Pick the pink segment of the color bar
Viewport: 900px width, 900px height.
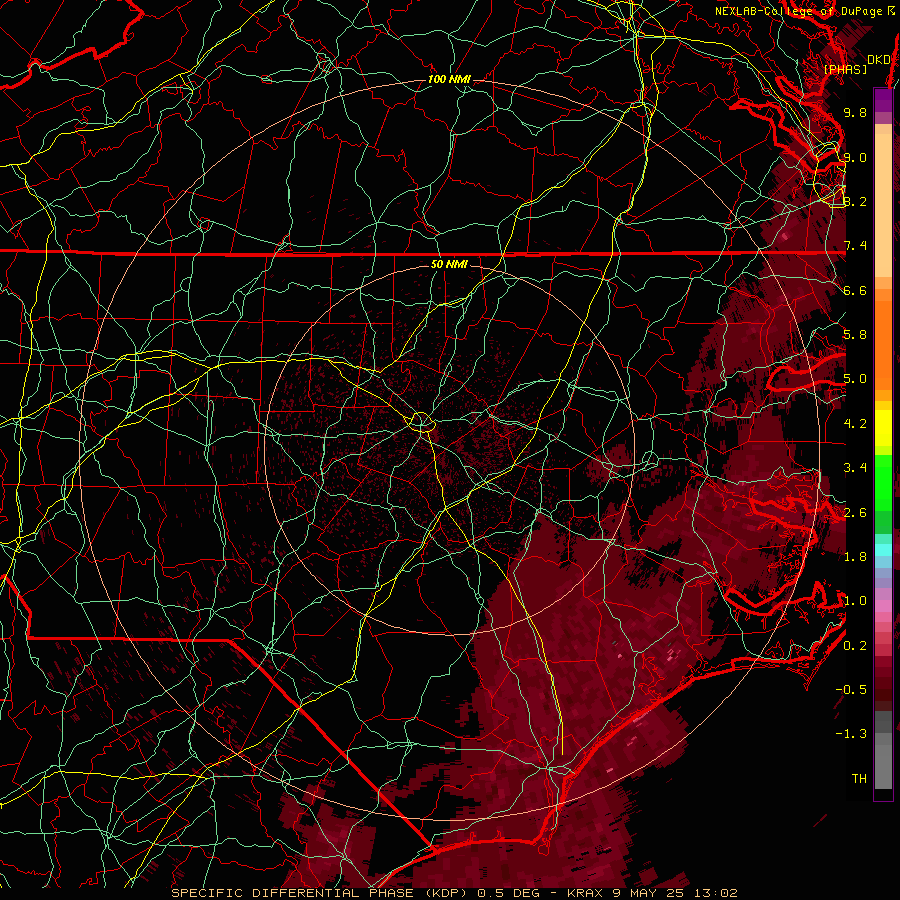click(883, 606)
